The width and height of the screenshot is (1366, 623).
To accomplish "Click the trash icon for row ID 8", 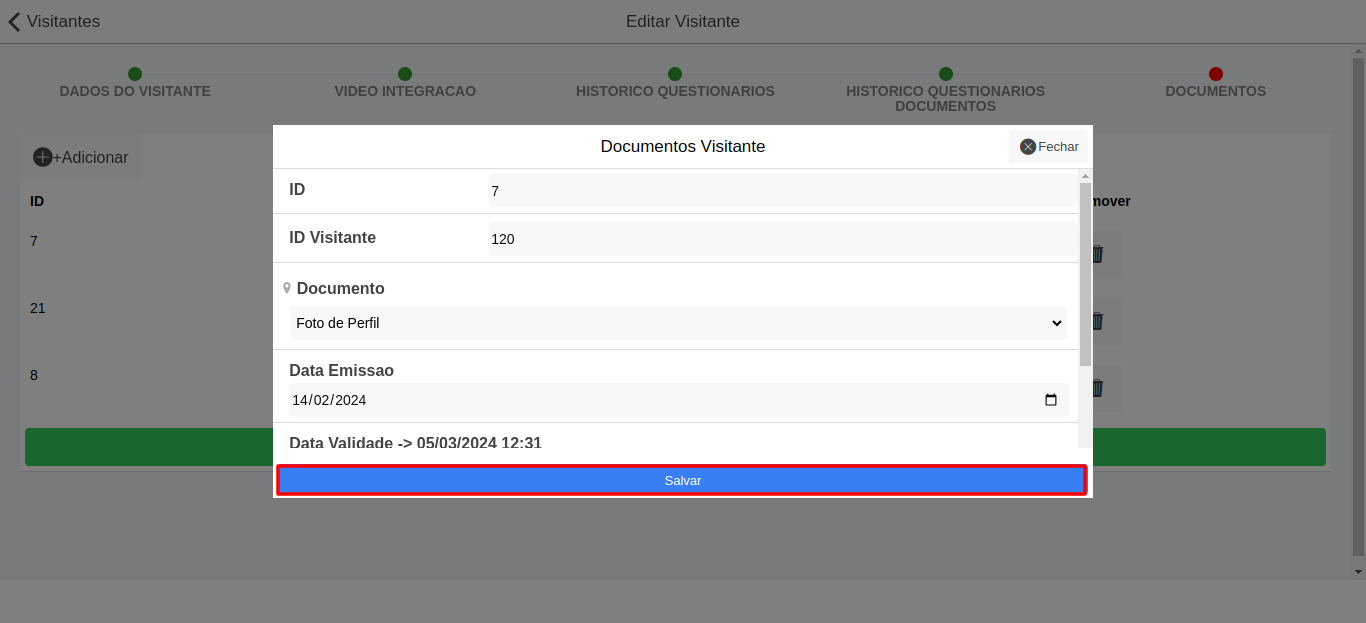I will [x=1097, y=388].
